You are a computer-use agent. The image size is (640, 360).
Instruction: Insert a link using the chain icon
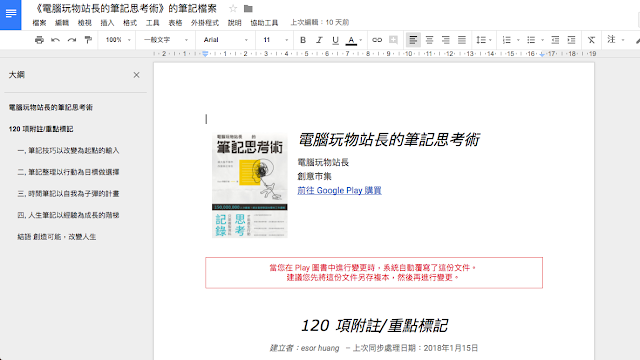point(377,40)
